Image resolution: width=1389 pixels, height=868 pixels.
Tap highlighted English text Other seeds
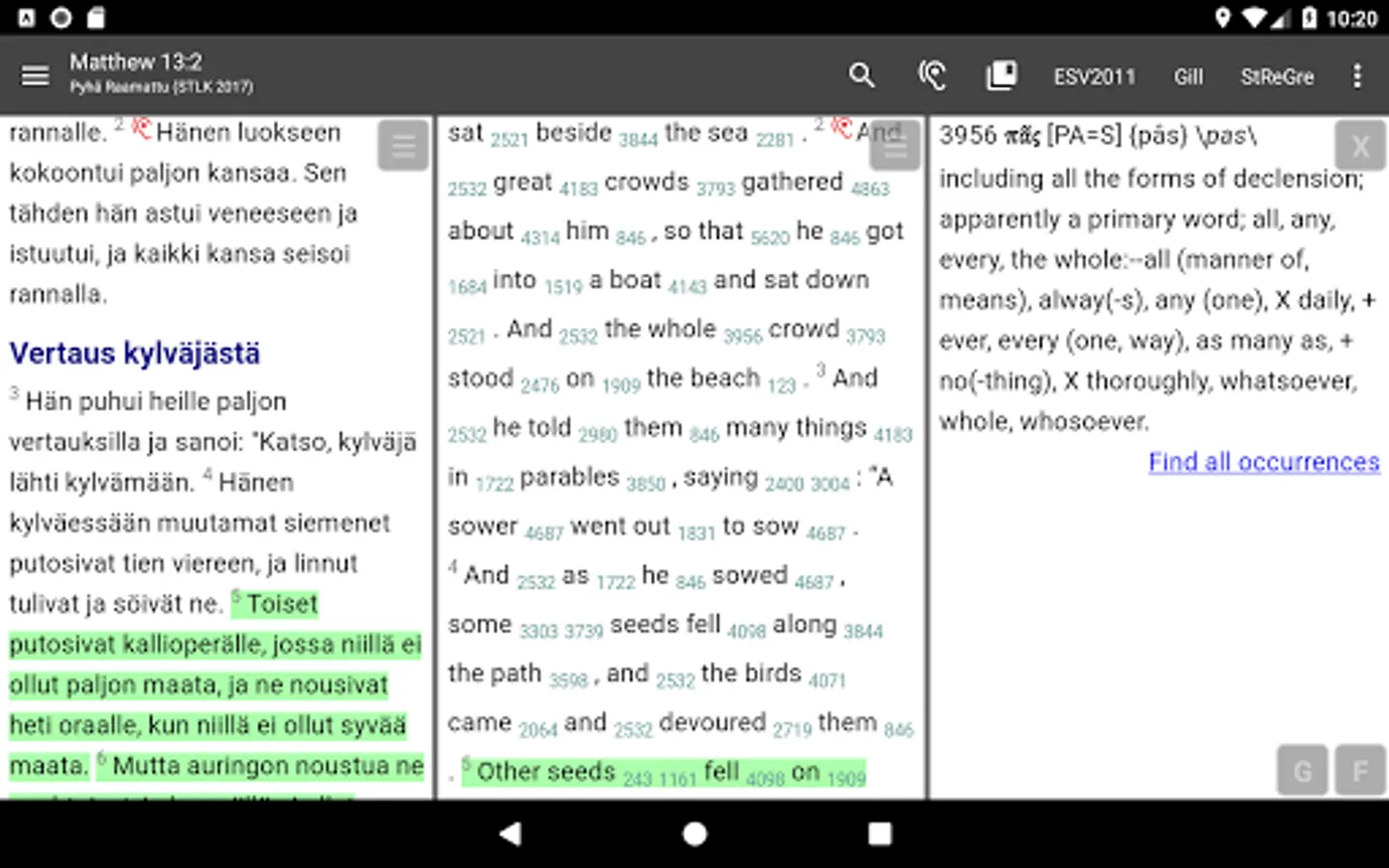pos(545,772)
